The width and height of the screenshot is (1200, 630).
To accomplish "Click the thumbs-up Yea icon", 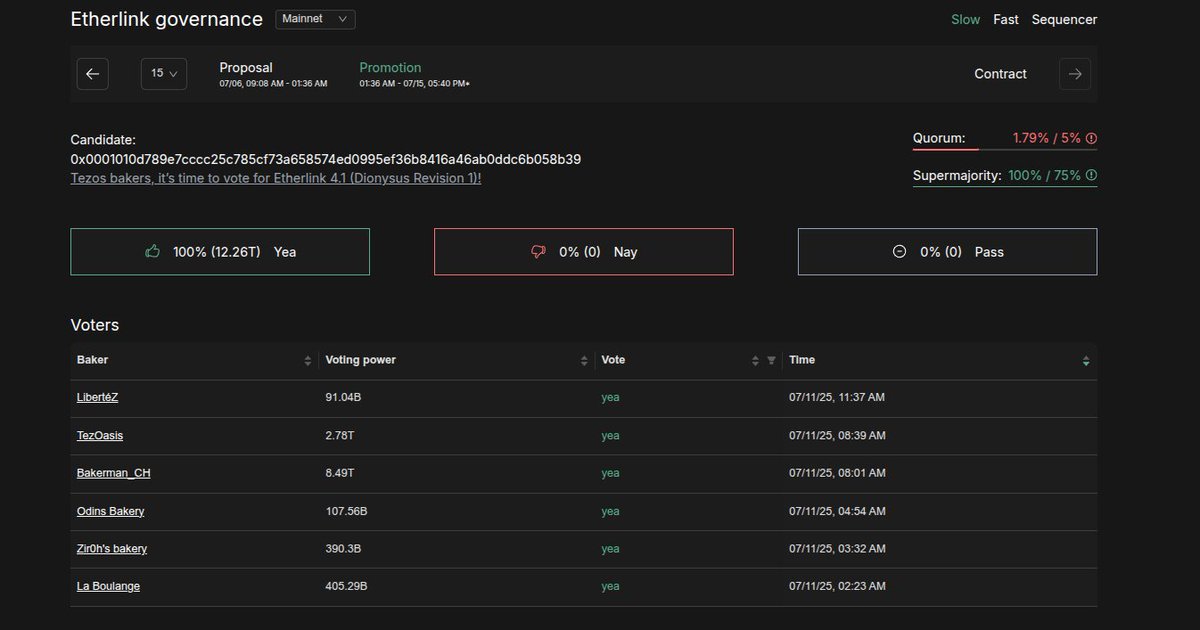I will (152, 252).
